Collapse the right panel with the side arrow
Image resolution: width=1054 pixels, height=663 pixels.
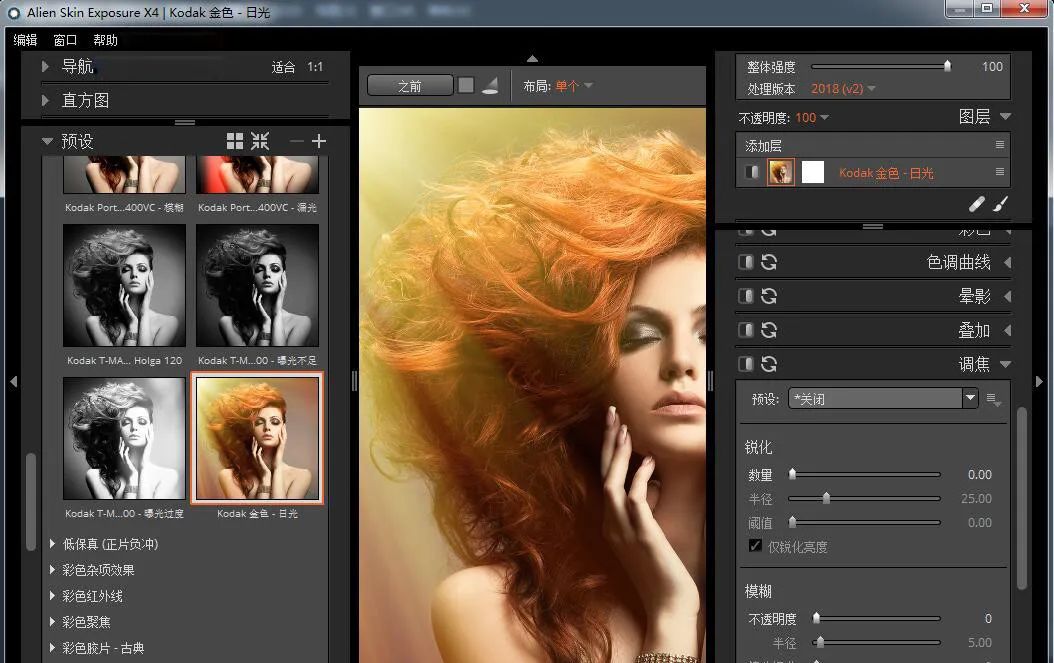tap(1039, 381)
